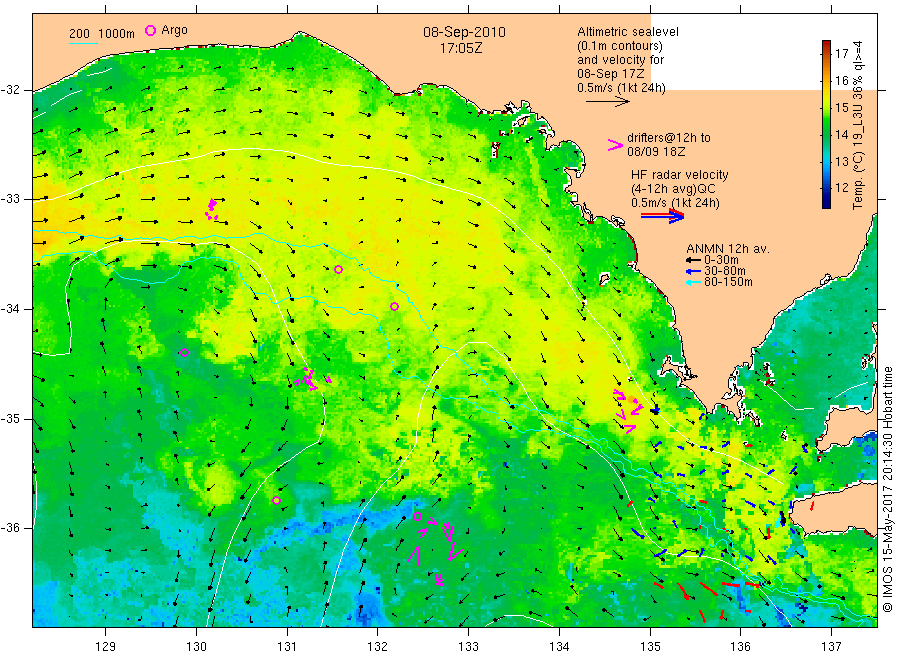Click the temperature color bar
The image size is (900, 660).
pos(826,124)
